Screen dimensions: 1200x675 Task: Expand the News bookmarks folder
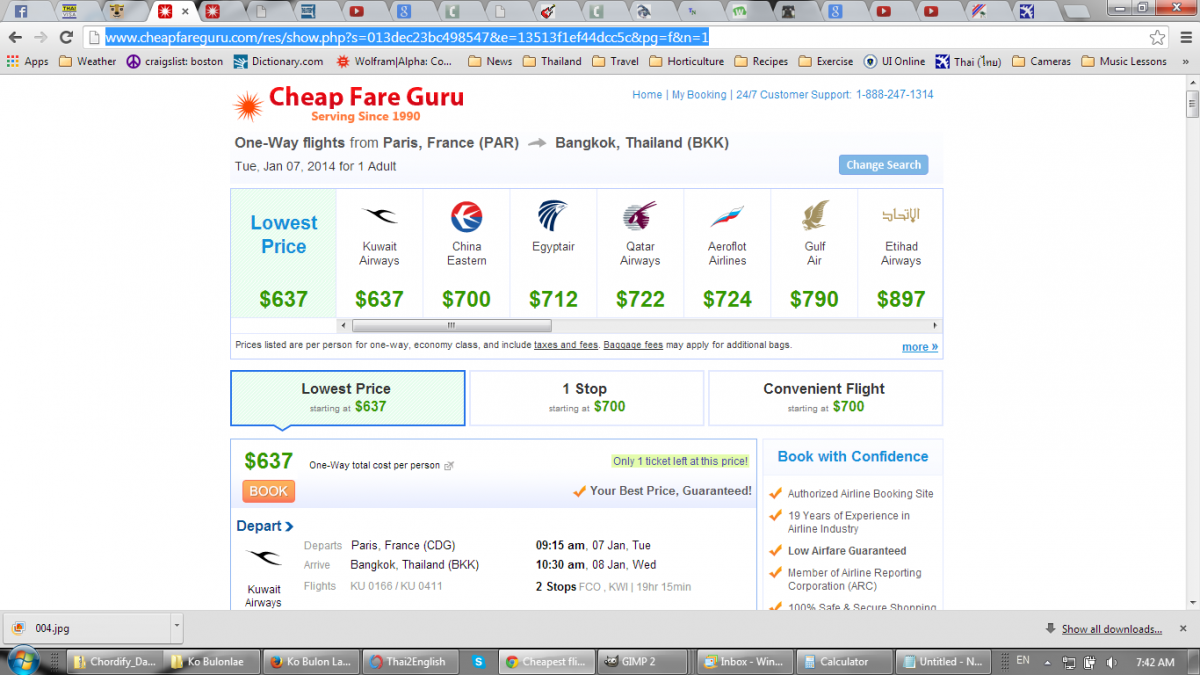490,61
